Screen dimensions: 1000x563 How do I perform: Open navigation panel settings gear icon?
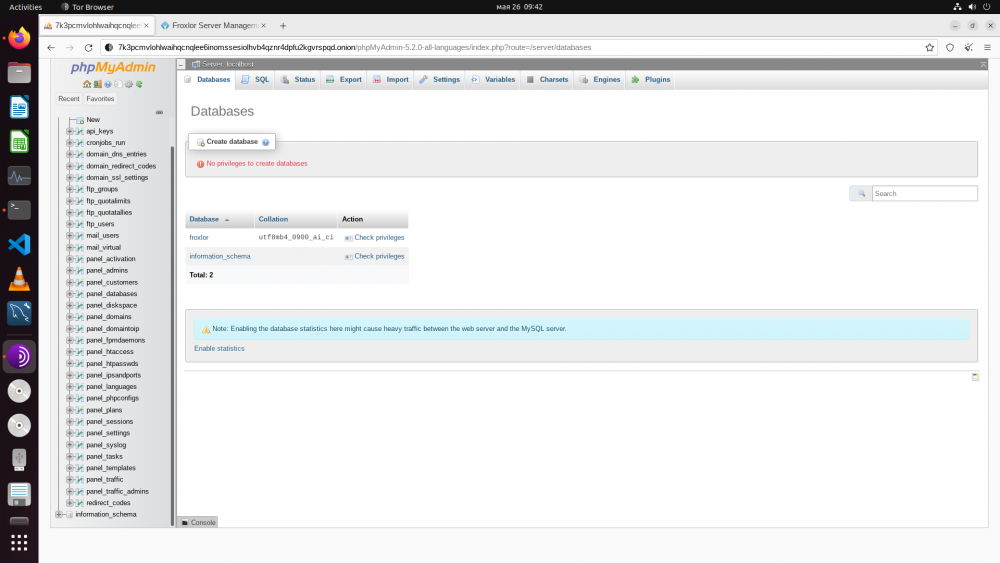click(x=129, y=84)
